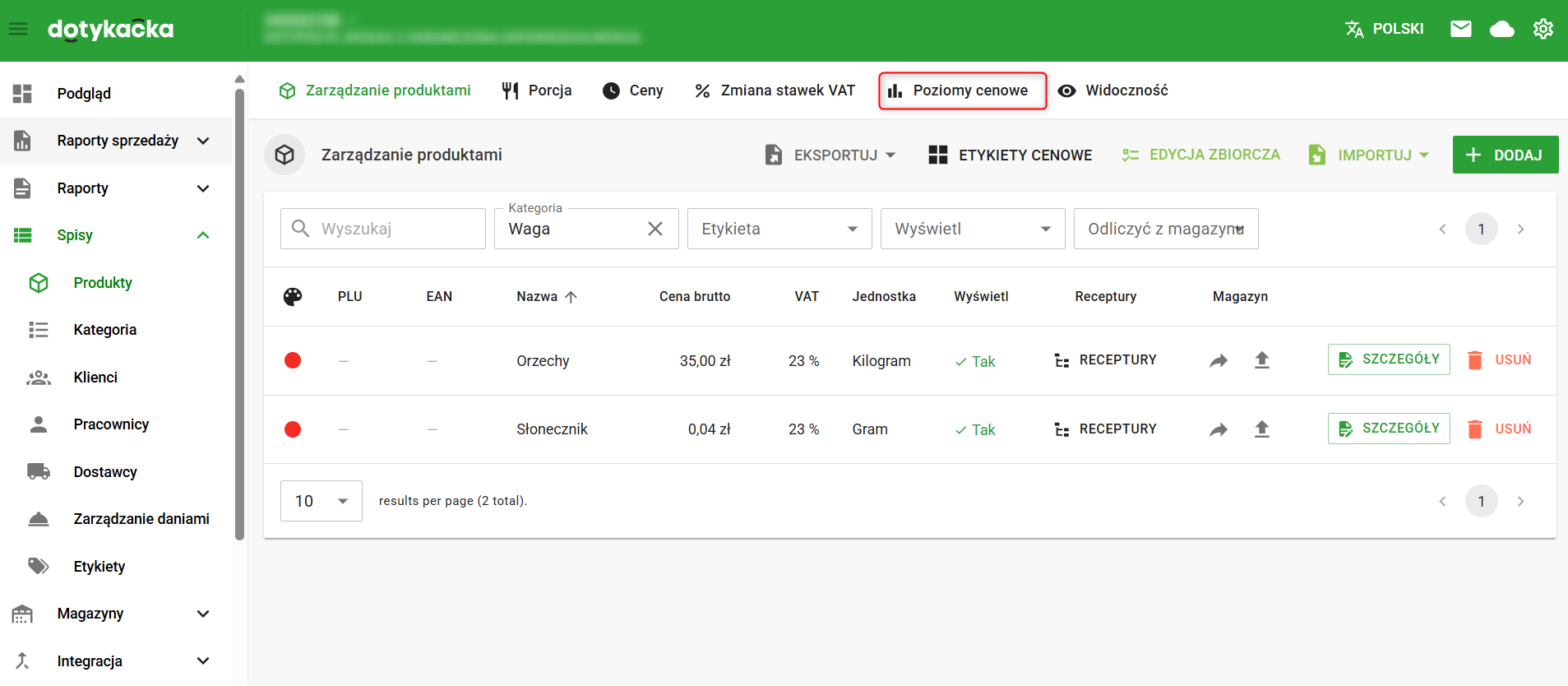Click red color swatch for Słonecznik
The image size is (1568, 686).
(293, 429)
